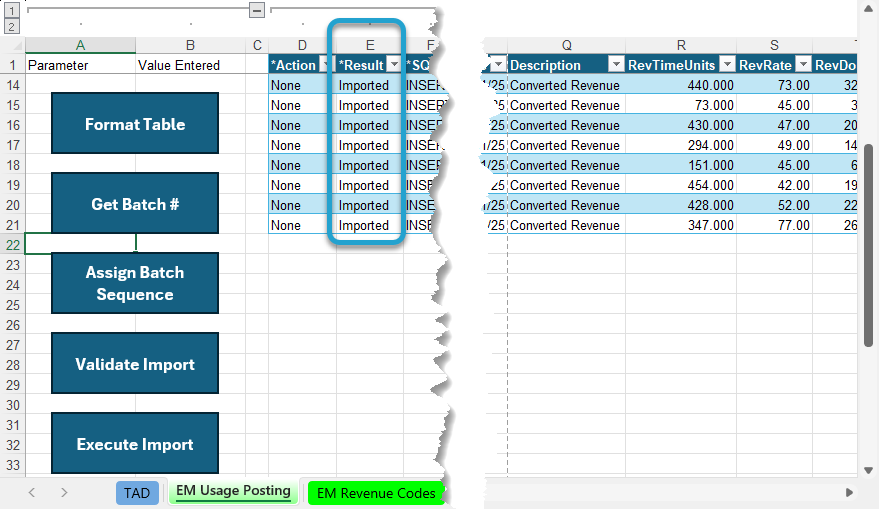Image resolution: width=879 pixels, height=509 pixels.
Task: Click the Format Table button
Action: click(135, 123)
